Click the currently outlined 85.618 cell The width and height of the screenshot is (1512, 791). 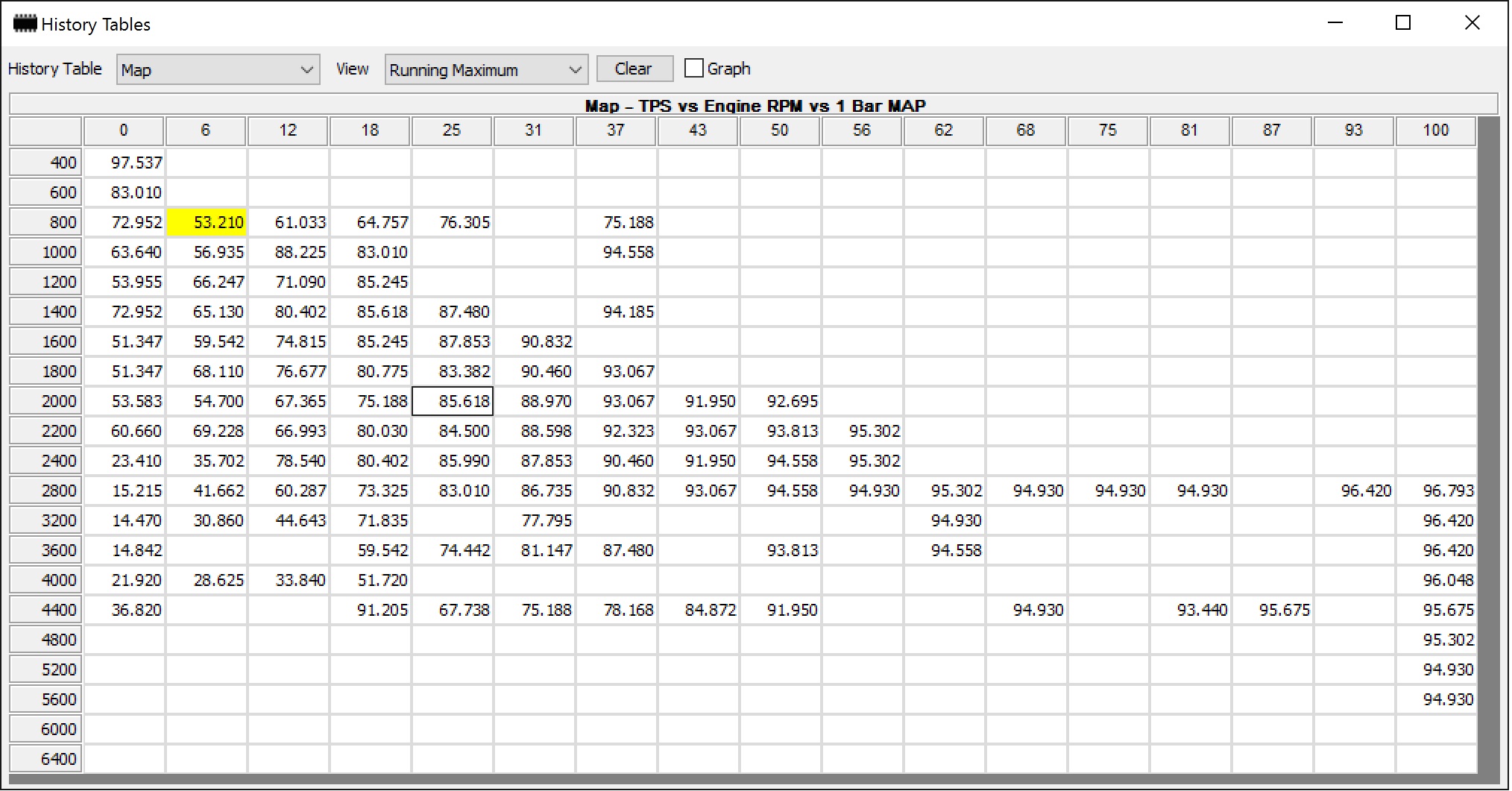(x=453, y=401)
